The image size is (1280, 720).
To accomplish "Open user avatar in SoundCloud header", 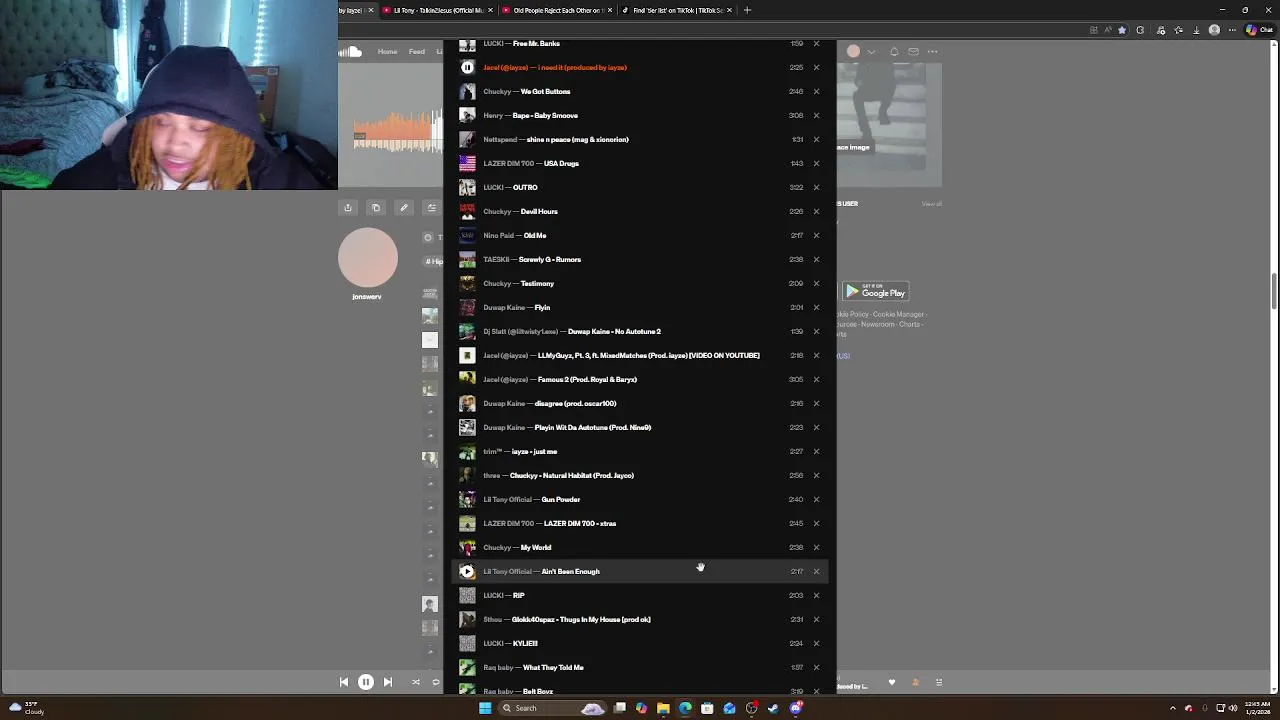I will click(x=853, y=51).
